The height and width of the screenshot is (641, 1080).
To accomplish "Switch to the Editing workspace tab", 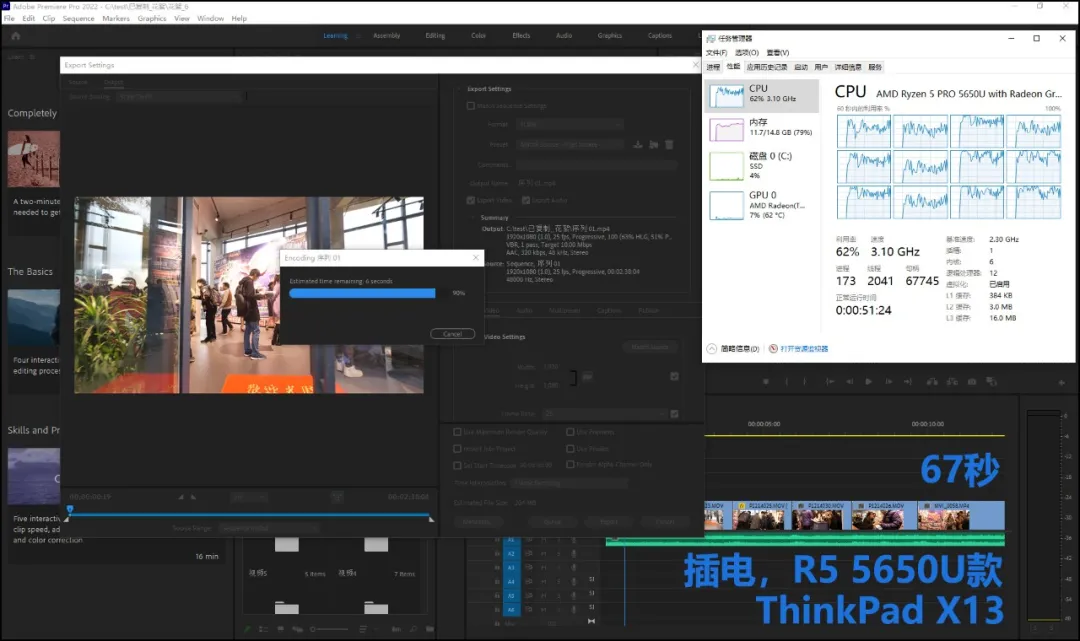I will [x=435, y=36].
